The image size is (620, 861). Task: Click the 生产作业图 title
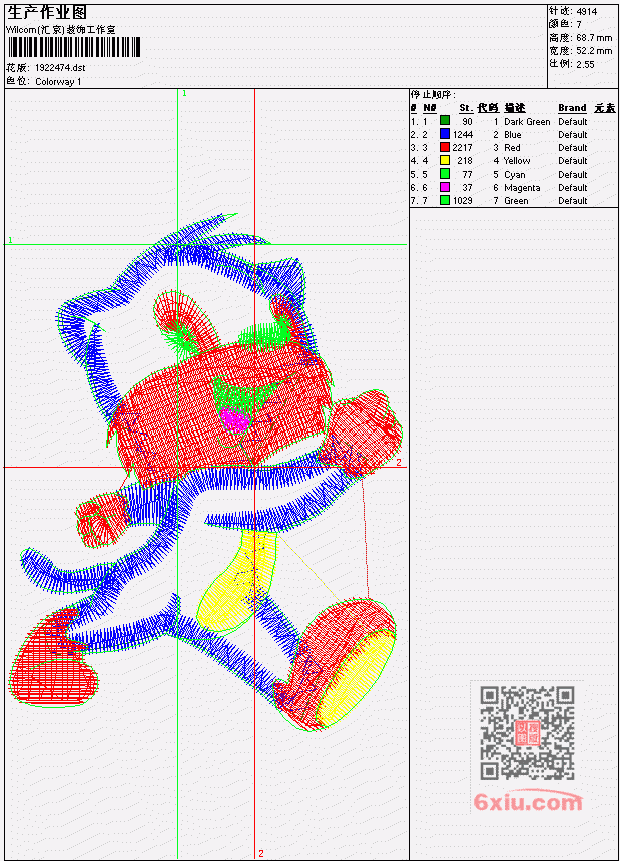pos(47,12)
